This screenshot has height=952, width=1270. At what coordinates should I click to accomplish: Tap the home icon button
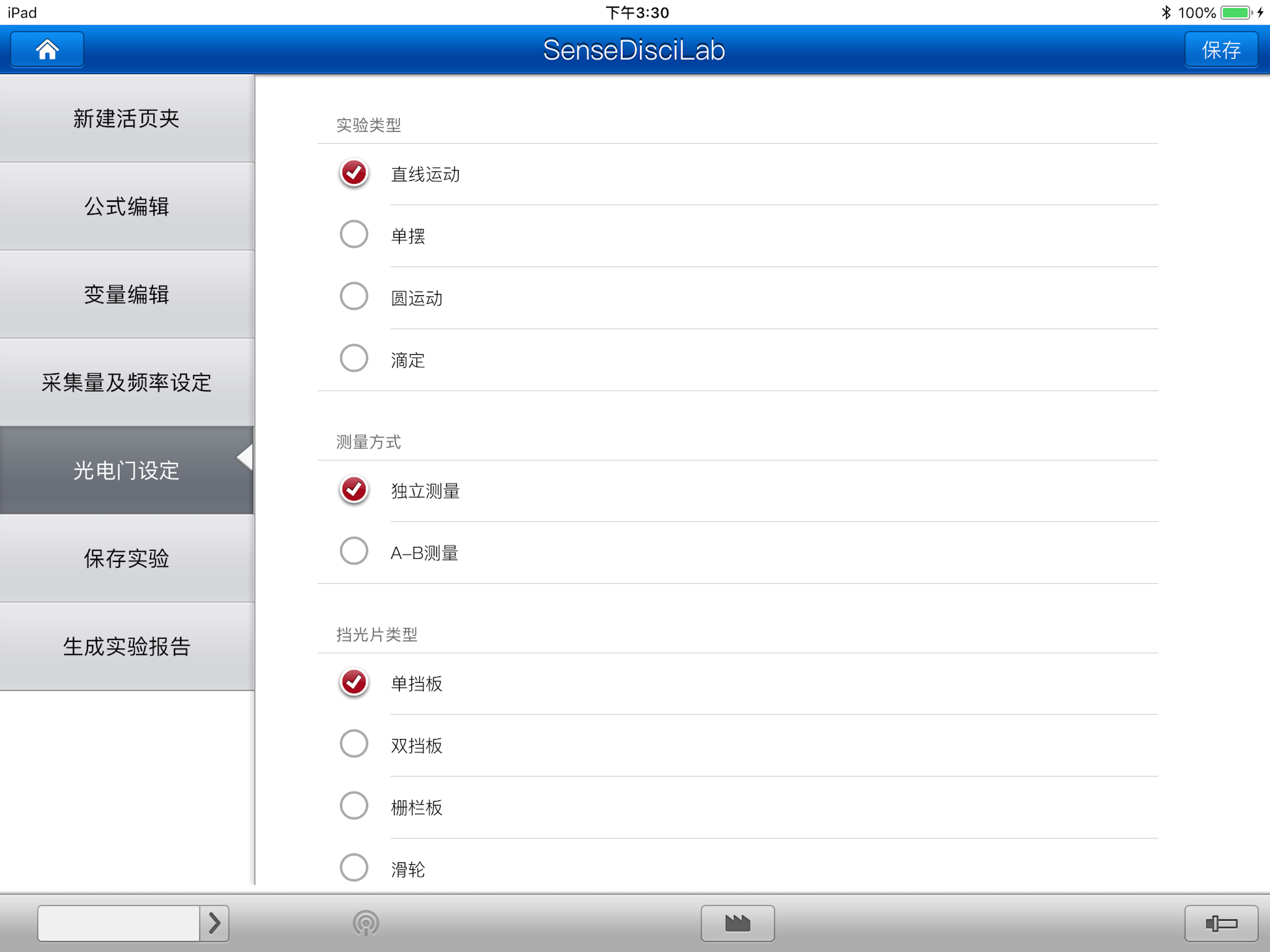tap(47, 50)
